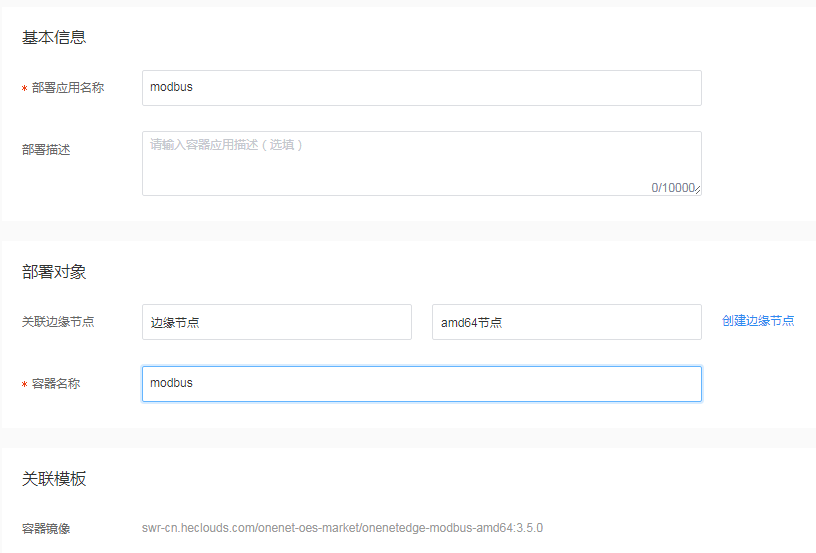Focus the 部署描述 description textarea
This screenshot has width=816, height=553.
(x=422, y=163)
